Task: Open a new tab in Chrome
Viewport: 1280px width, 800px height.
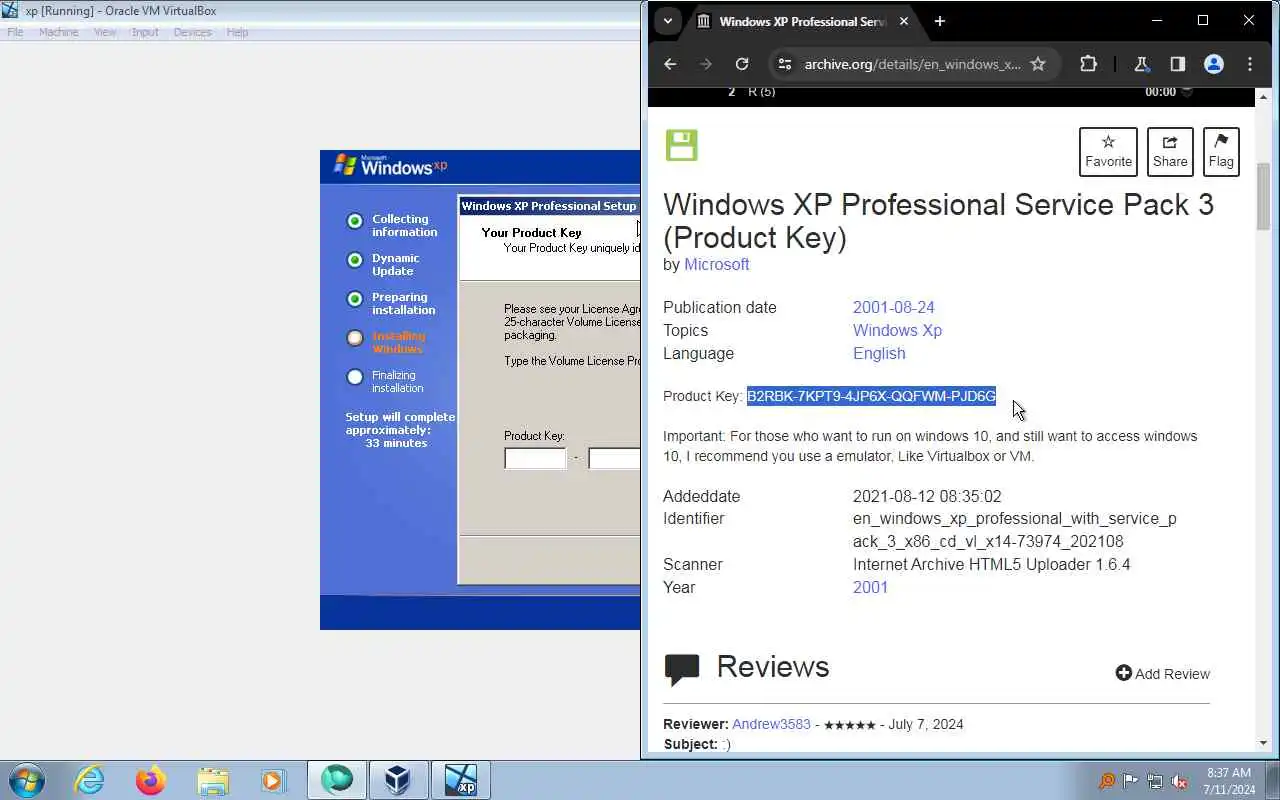Action: coord(939,21)
